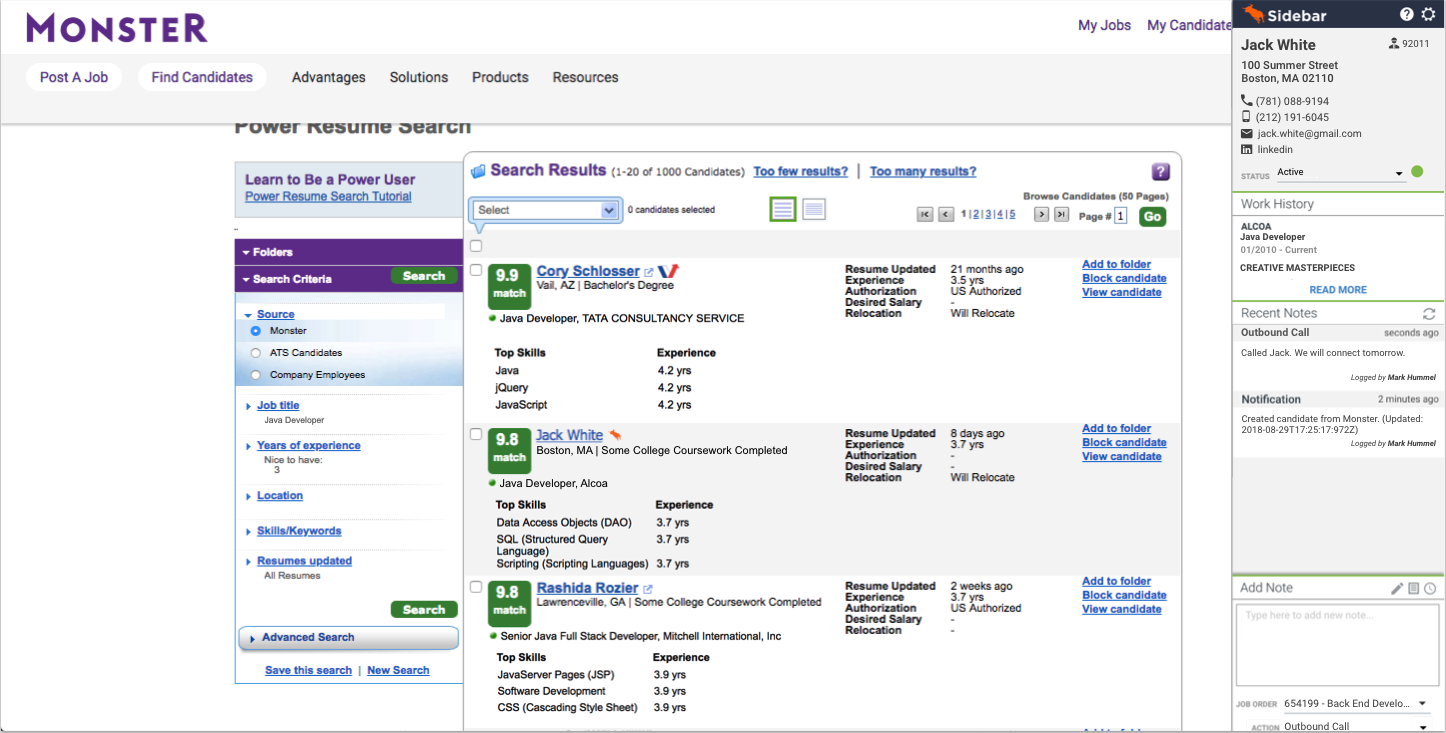Screen dimensions: 1446x733
Task: Check the box beside Jack White
Action: (476, 435)
